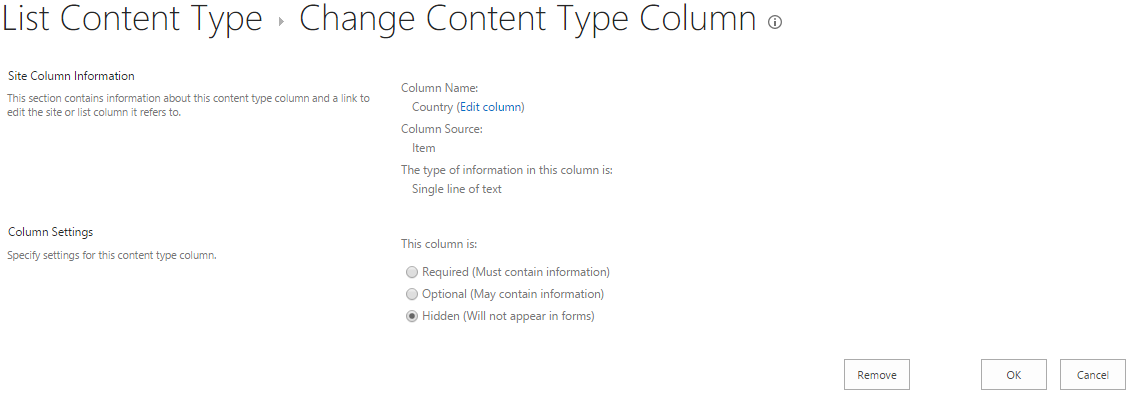Click the Item column source value

pos(424,148)
